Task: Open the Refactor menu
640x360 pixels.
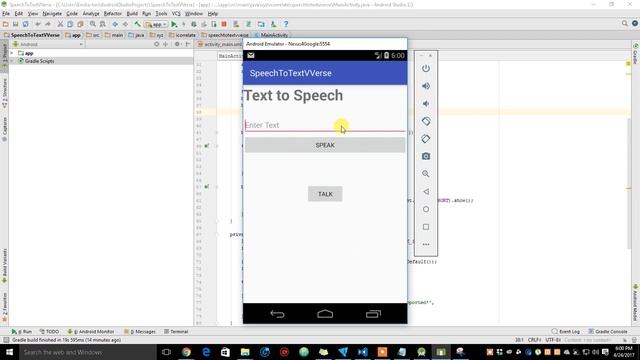Action: pos(113,13)
